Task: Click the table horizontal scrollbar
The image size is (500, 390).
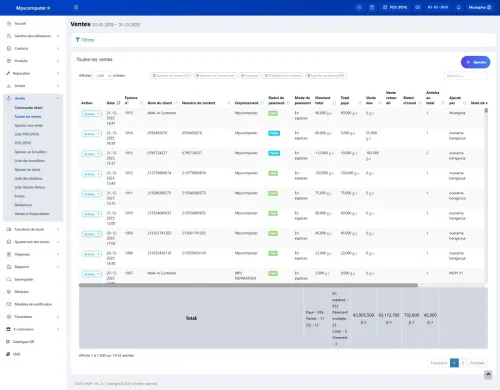Action: pyautogui.click(x=248, y=285)
